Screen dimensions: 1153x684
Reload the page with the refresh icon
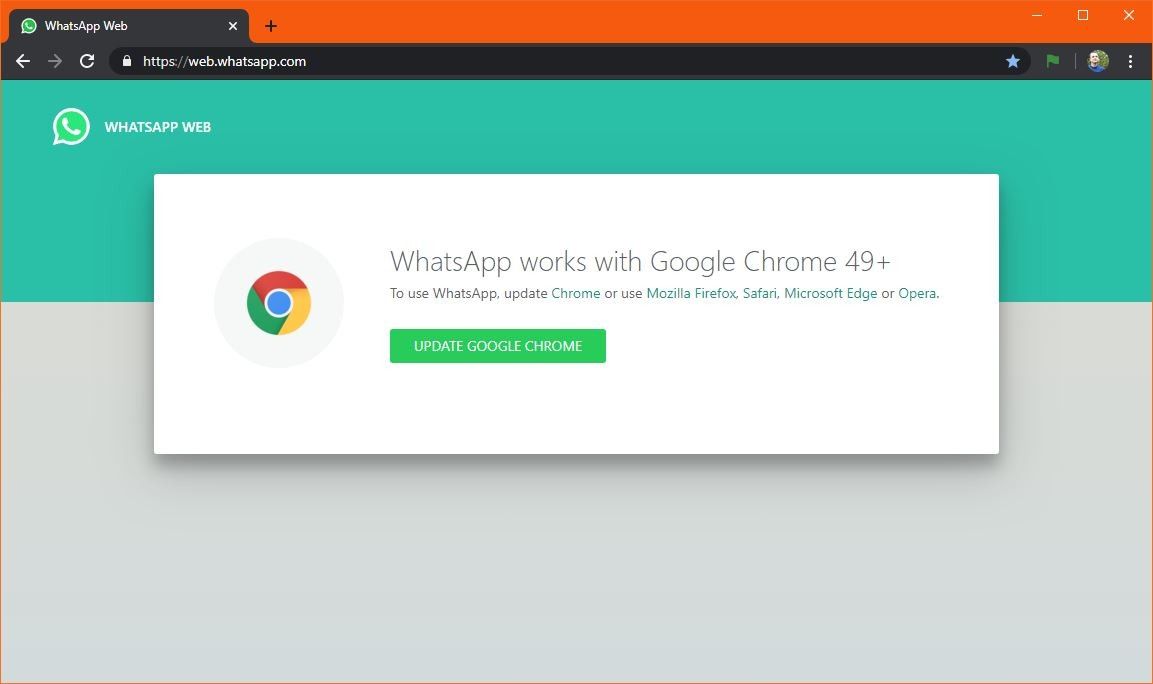pyautogui.click(x=87, y=61)
